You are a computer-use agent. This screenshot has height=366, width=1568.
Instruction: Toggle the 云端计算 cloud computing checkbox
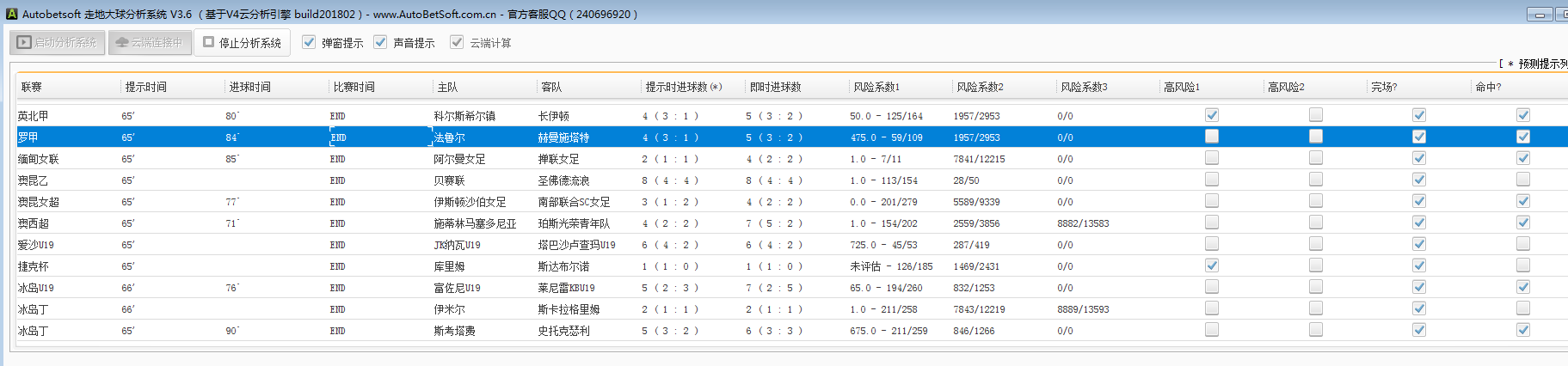click(x=457, y=42)
